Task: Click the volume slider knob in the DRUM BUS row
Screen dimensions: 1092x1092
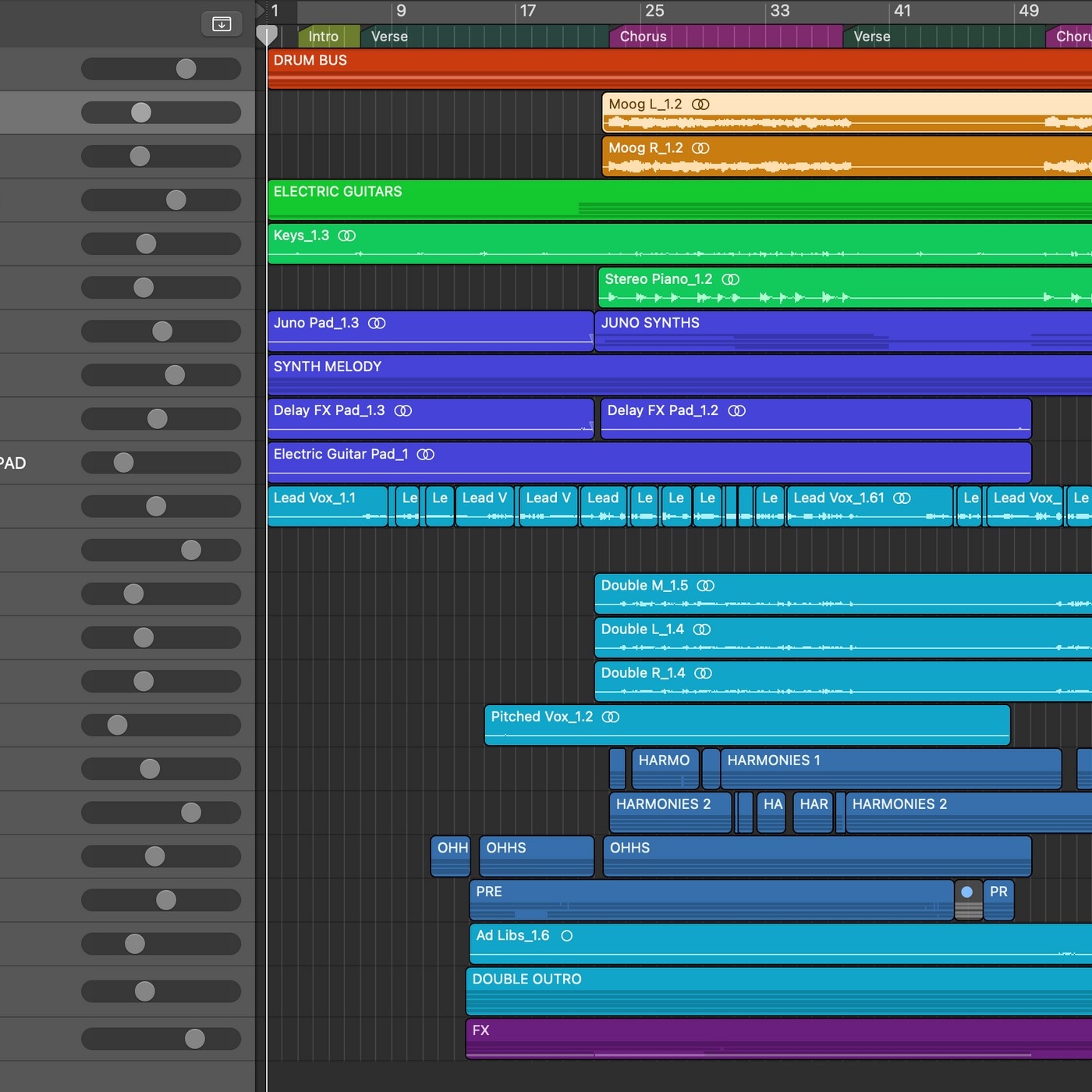Action: click(186, 69)
